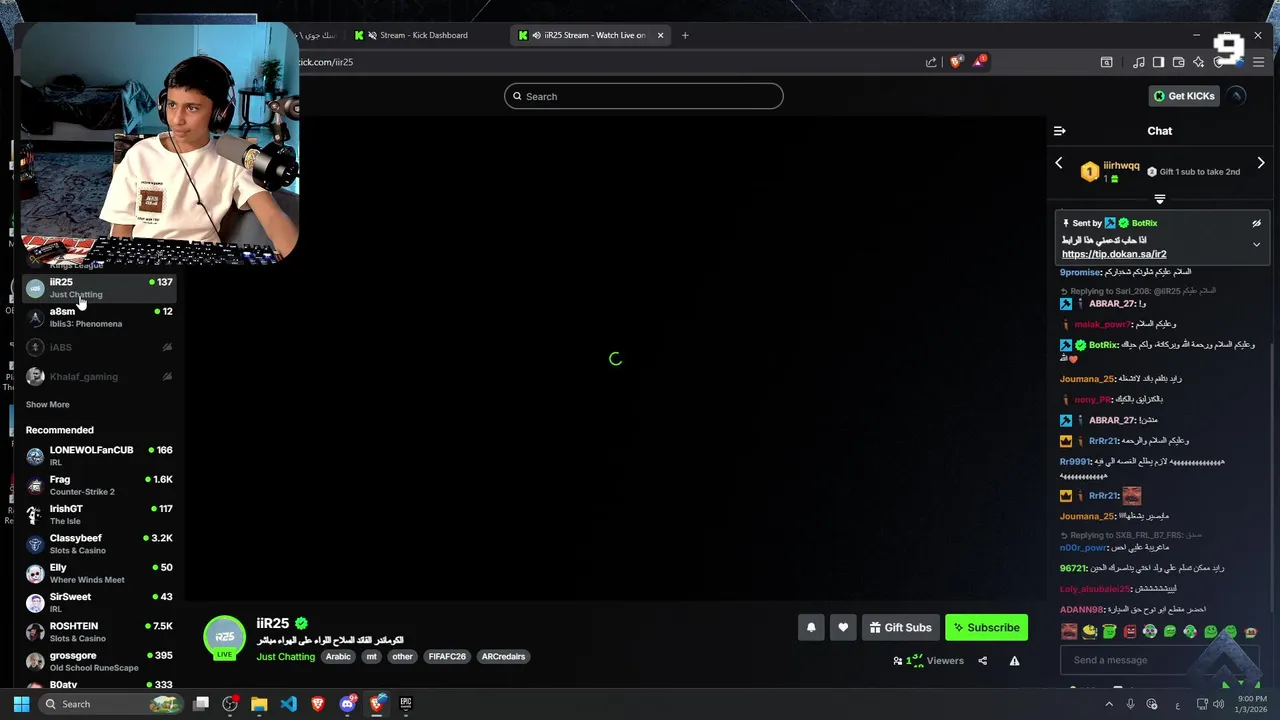Open Elly's Where Winds Meet channel

[100, 573]
